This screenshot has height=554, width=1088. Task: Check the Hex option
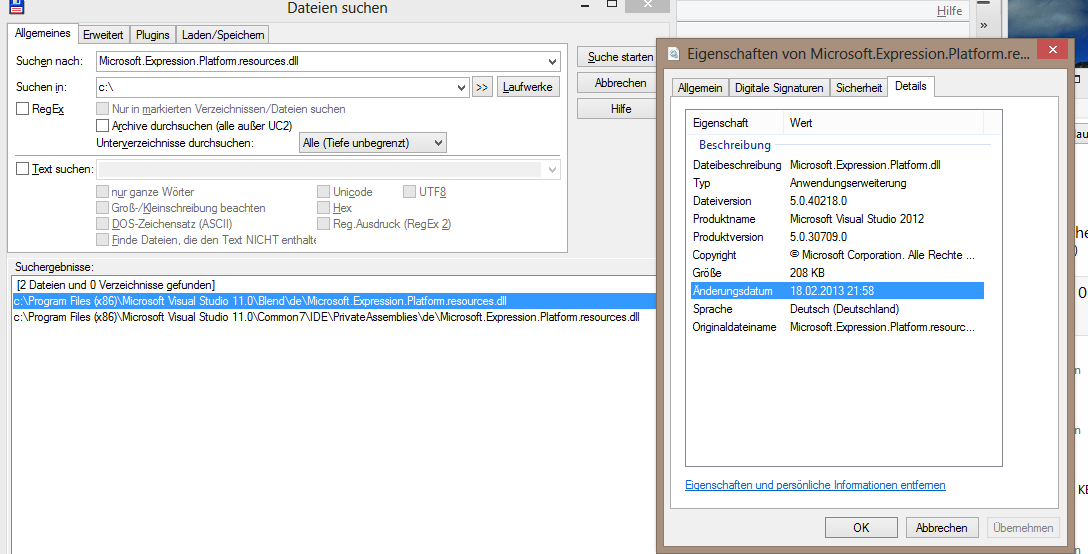tap(323, 208)
